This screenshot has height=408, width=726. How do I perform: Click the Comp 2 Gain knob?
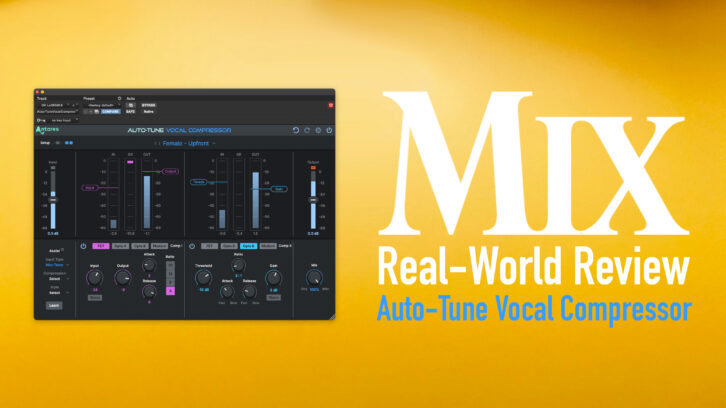pyautogui.click(x=273, y=278)
